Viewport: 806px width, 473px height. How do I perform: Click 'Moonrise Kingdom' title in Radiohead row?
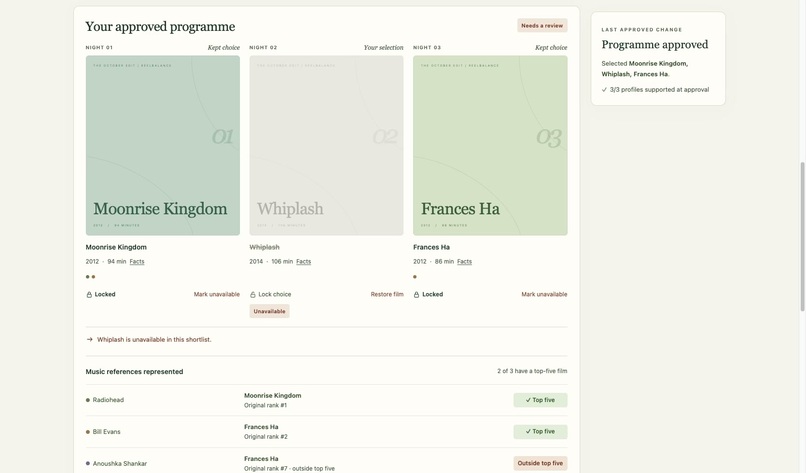[x=272, y=396]
